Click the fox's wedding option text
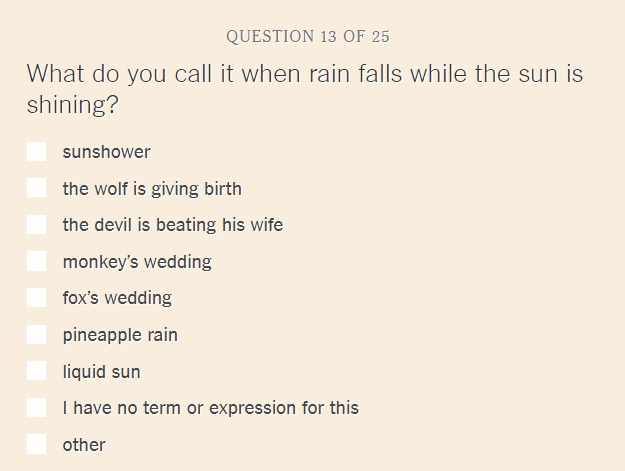 point(117,298)
